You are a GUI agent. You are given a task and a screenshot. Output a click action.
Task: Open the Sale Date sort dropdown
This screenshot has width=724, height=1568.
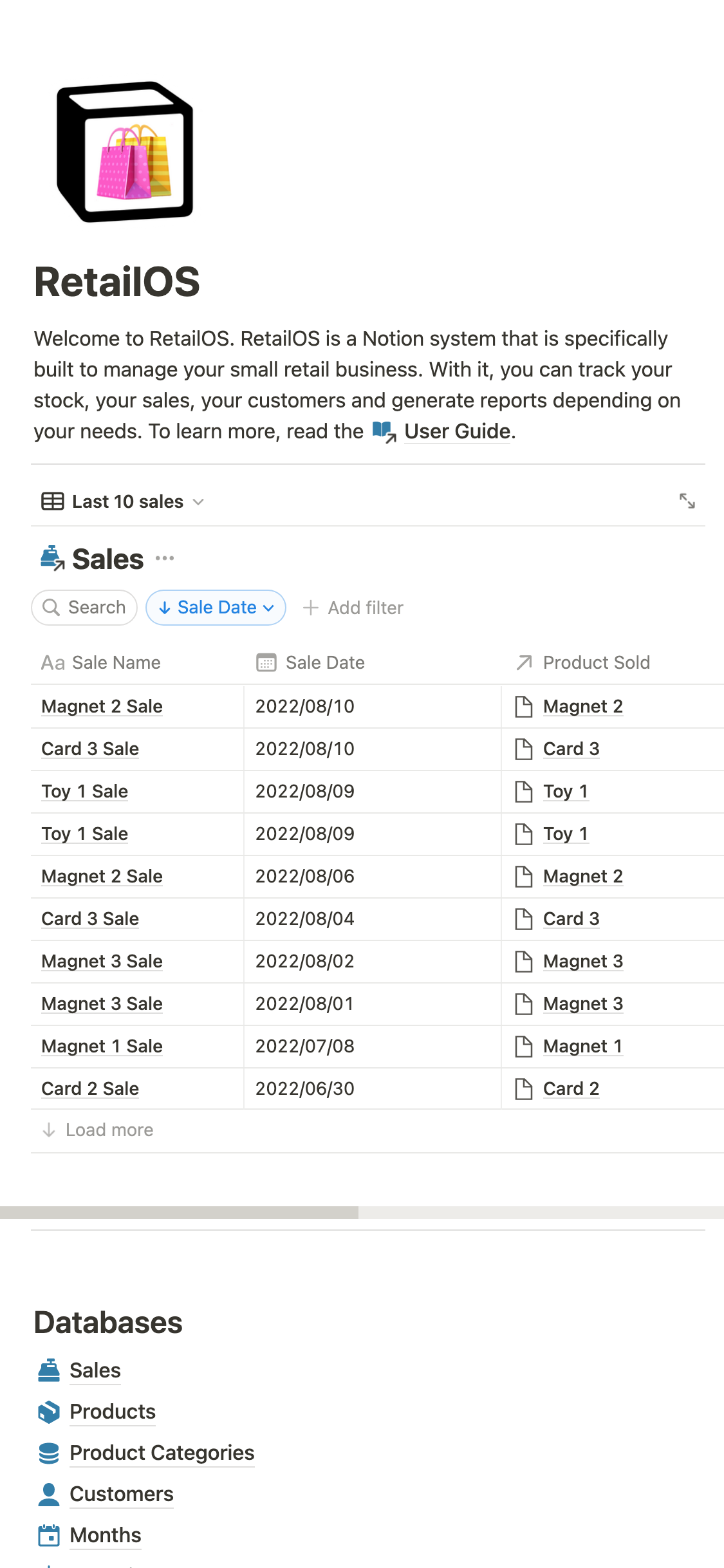(216, 608)
